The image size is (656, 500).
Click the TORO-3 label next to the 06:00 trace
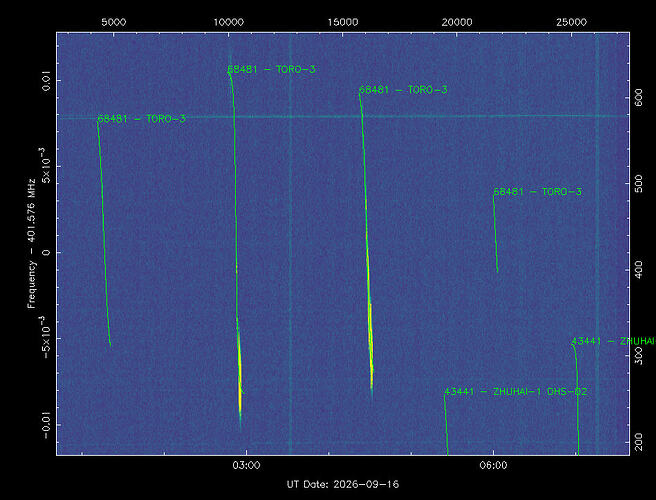click(x=538, y=192)
